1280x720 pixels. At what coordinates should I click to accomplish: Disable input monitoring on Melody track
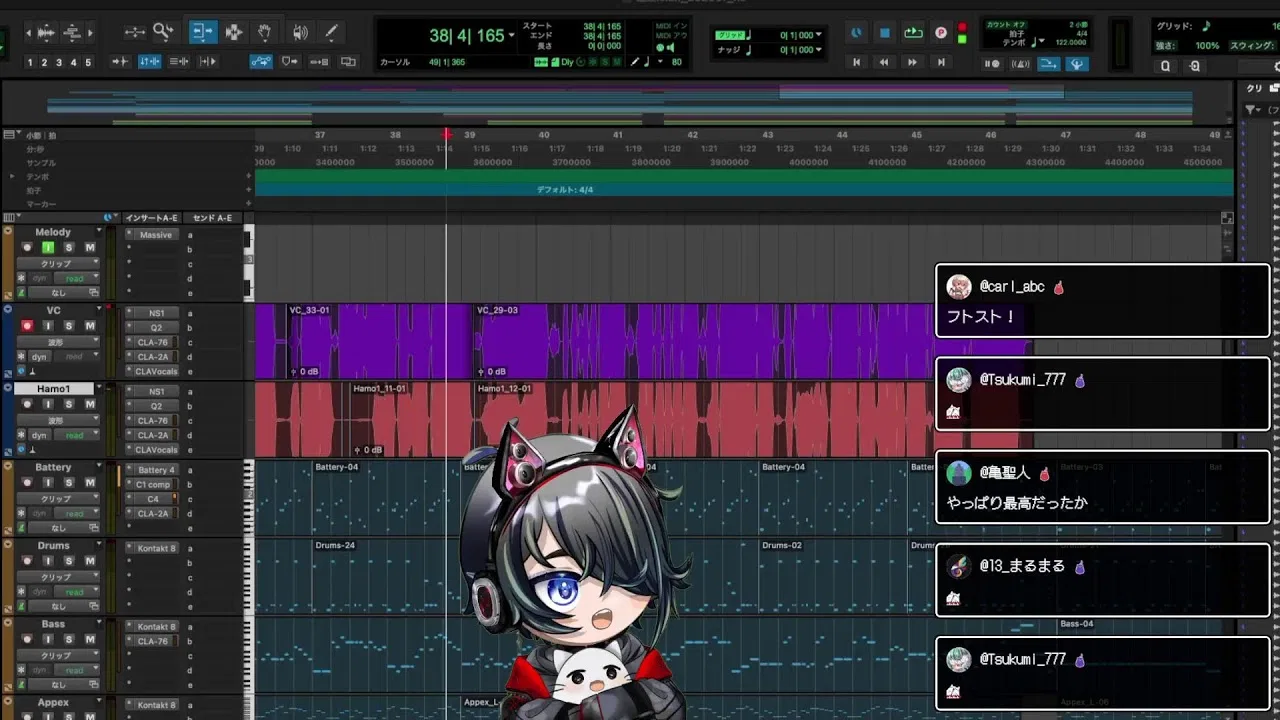click(x=48, y=247)
